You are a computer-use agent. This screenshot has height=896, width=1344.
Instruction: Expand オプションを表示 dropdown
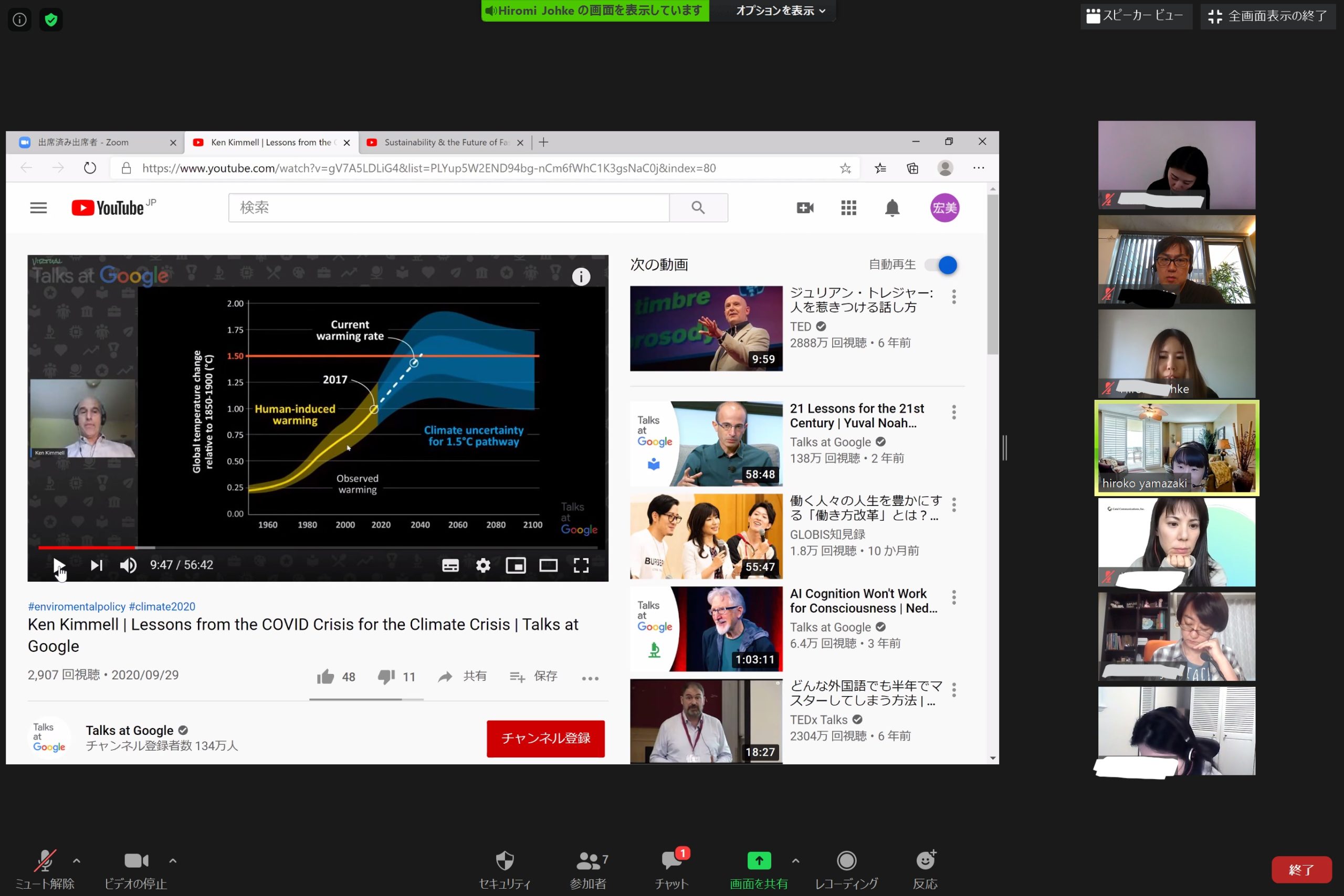(x=780, y=11)
